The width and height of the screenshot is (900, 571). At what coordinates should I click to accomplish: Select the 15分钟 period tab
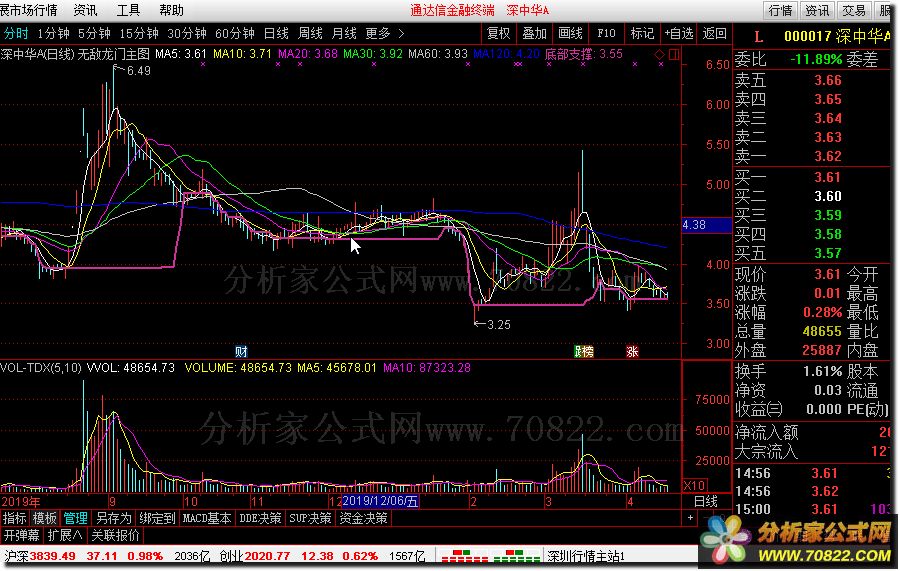tap(139, 34)
